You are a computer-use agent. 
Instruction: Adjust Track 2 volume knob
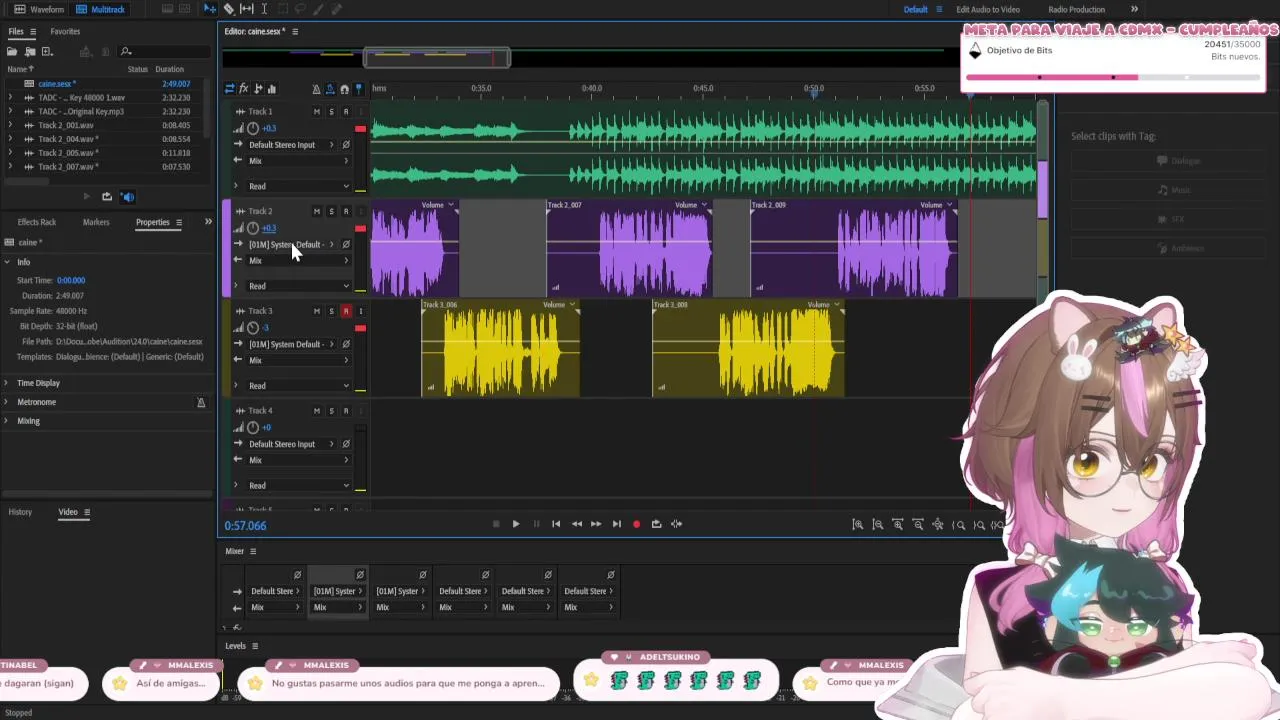coord(253,228)
